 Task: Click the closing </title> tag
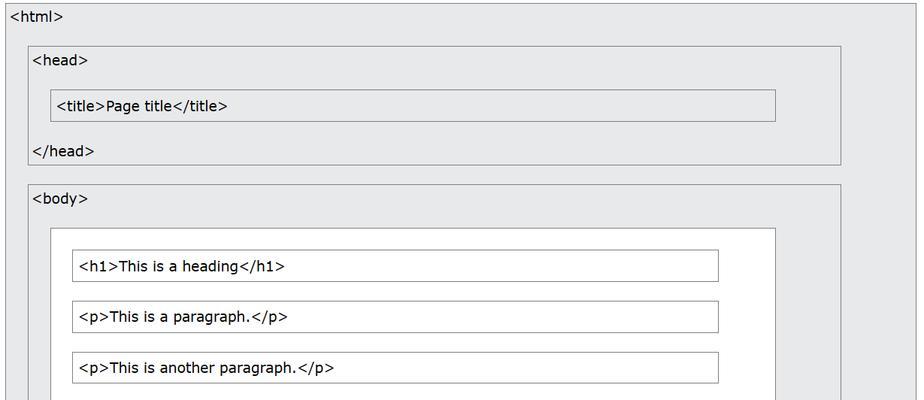(x=200, y=106)
